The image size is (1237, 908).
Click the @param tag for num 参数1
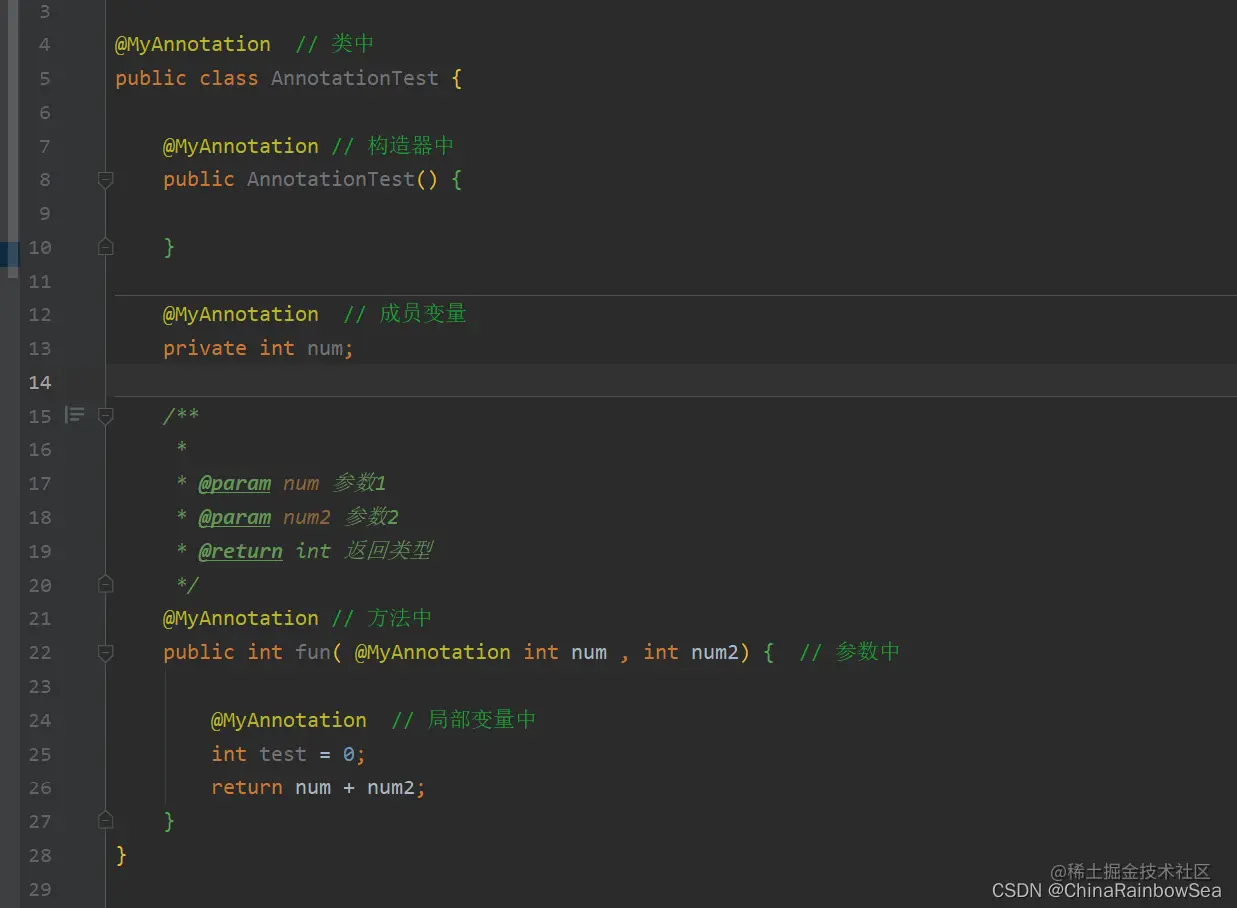pos(235,483)
